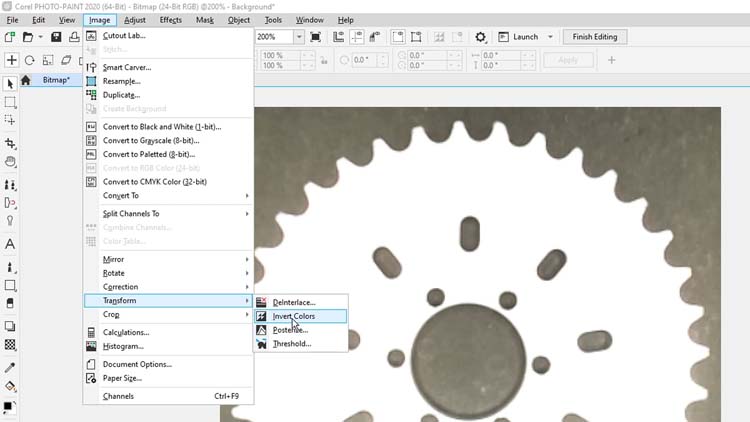Select the Fill bucket tool

10,386
